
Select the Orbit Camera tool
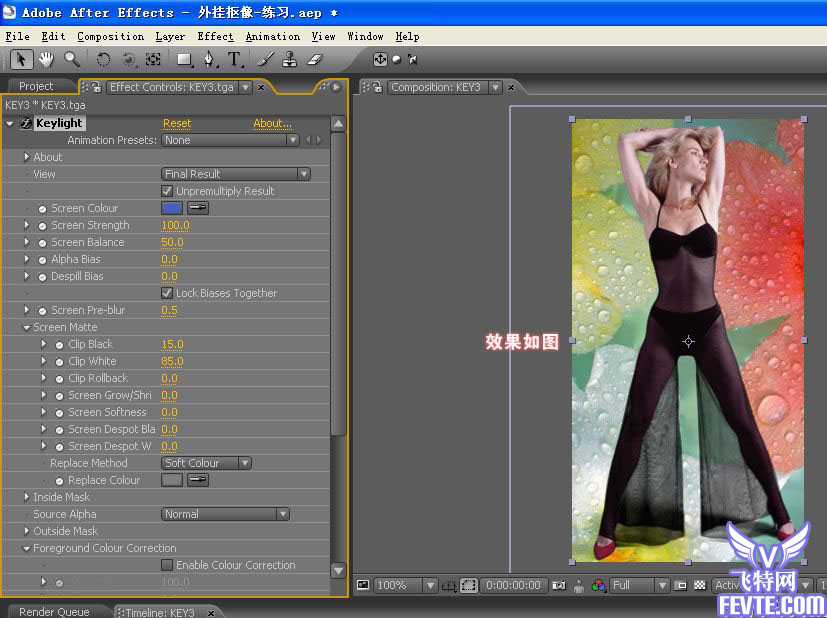click(129, 59)
